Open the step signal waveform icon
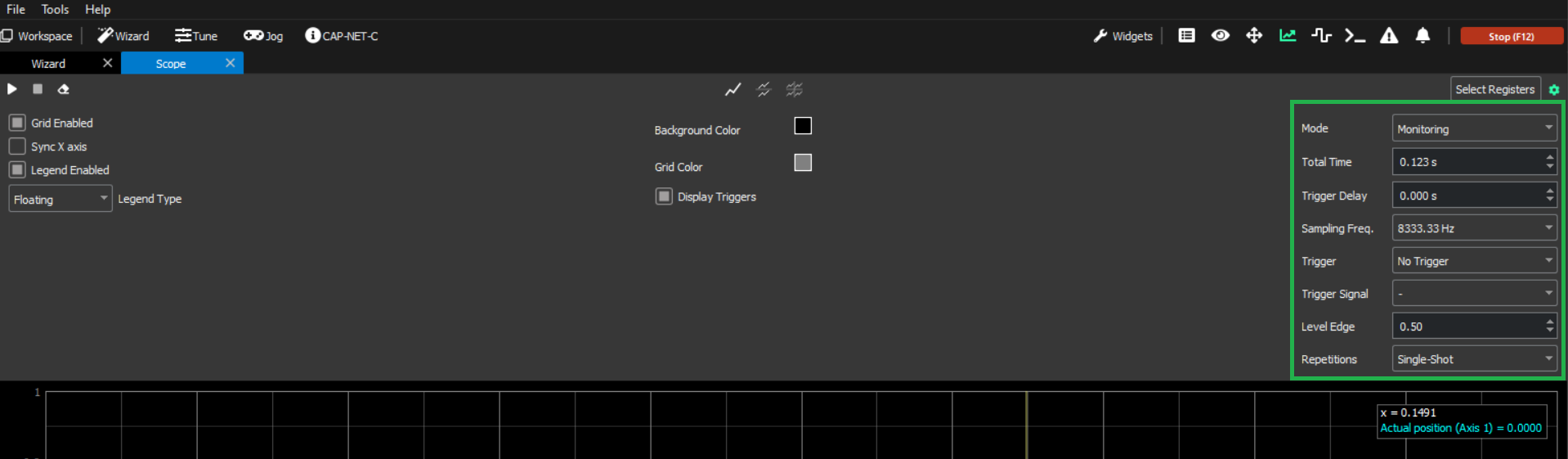1568x459 pixels. pyautogui.click(x=1321, y=36)
